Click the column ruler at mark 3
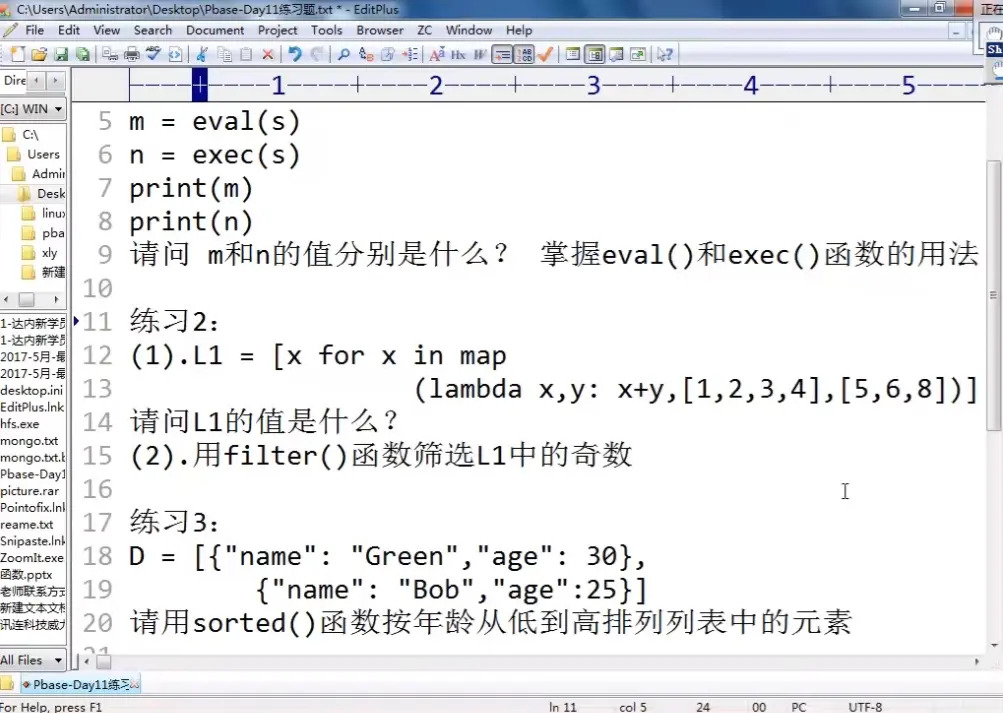Screen dimensions: 1003x713 pos(594,85)
